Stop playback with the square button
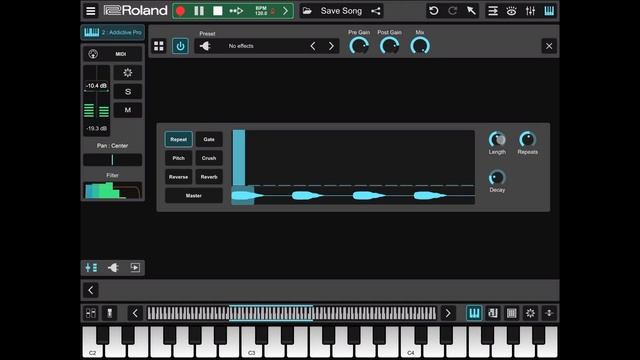Image resolution: width=640 pixels, height=360 pixels. pos(218,11)
